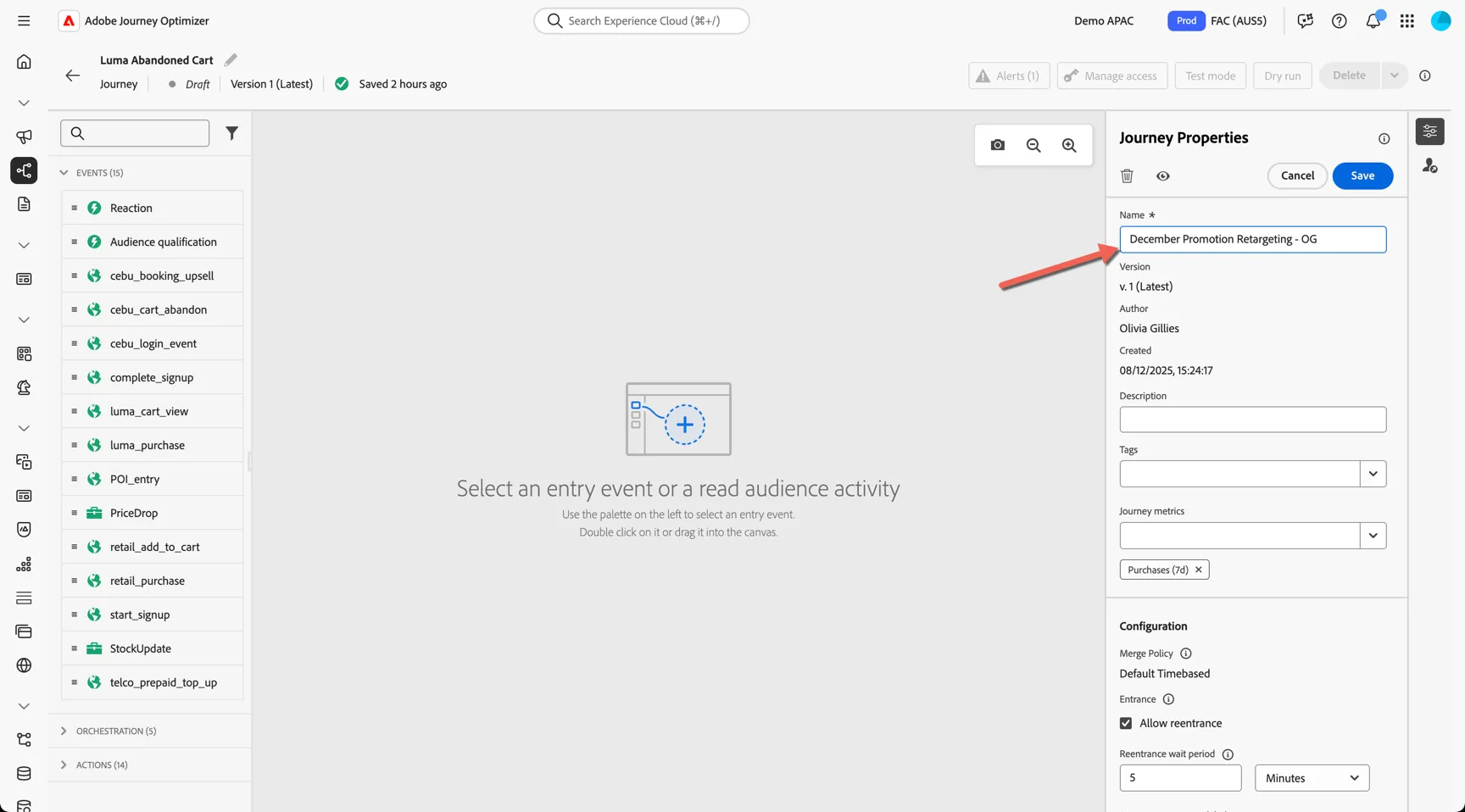The width and height of the screenshot is (1465, 812).
Task: Click the info icon next to Merge Policy
Action: [1186, 653]
